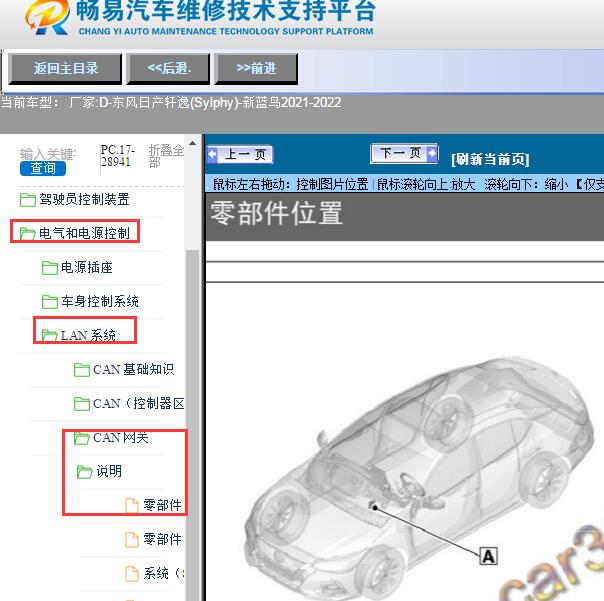This screenshot has width=604, height=601.
Task: Click the transparent car location diagram
Action: (x=420, y=478)
